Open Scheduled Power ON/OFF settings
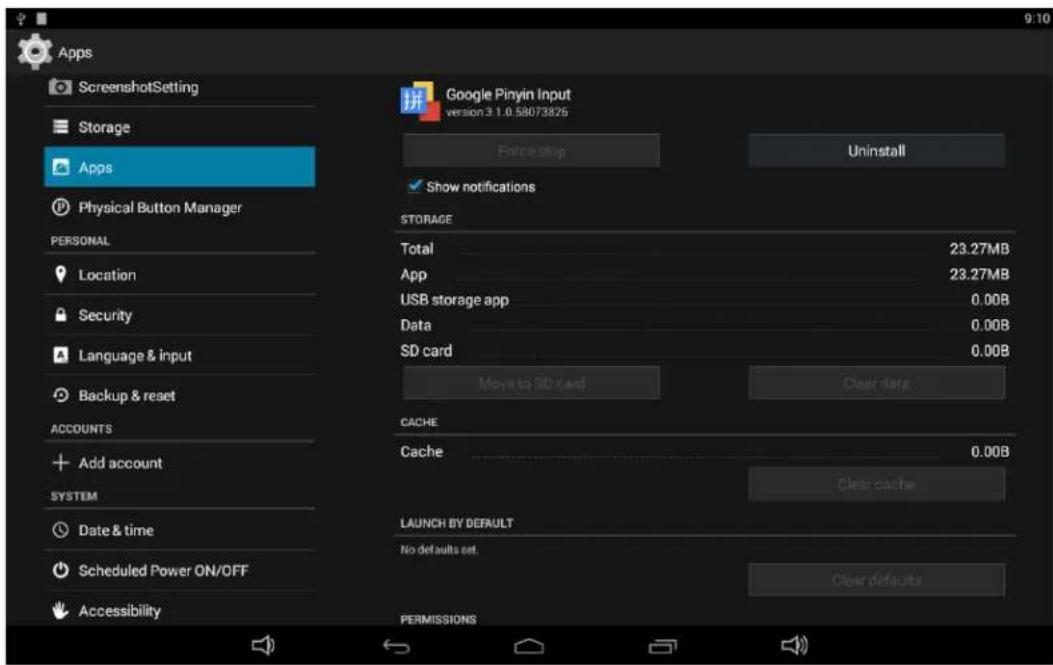 click(179, 570)
